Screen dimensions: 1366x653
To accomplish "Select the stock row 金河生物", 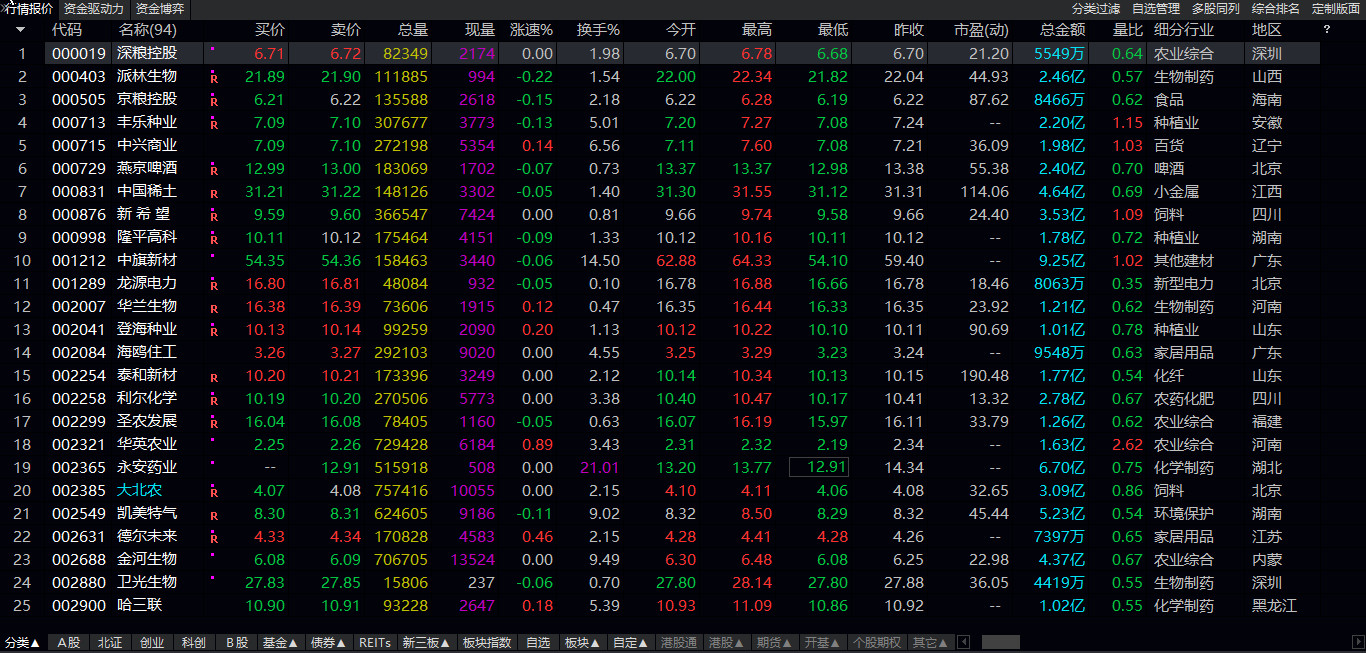I will pyautogui.click(x=682, y=559).
